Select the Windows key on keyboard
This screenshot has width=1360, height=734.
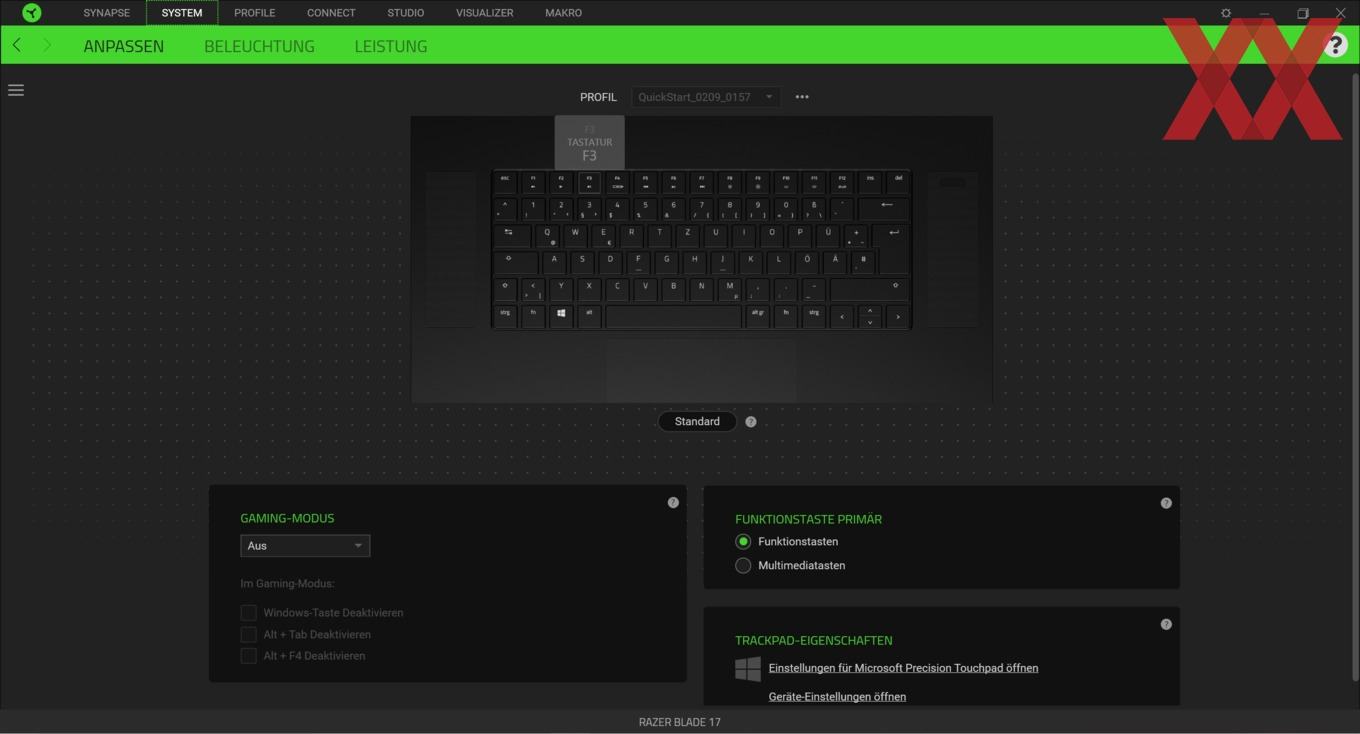(561, 314)
